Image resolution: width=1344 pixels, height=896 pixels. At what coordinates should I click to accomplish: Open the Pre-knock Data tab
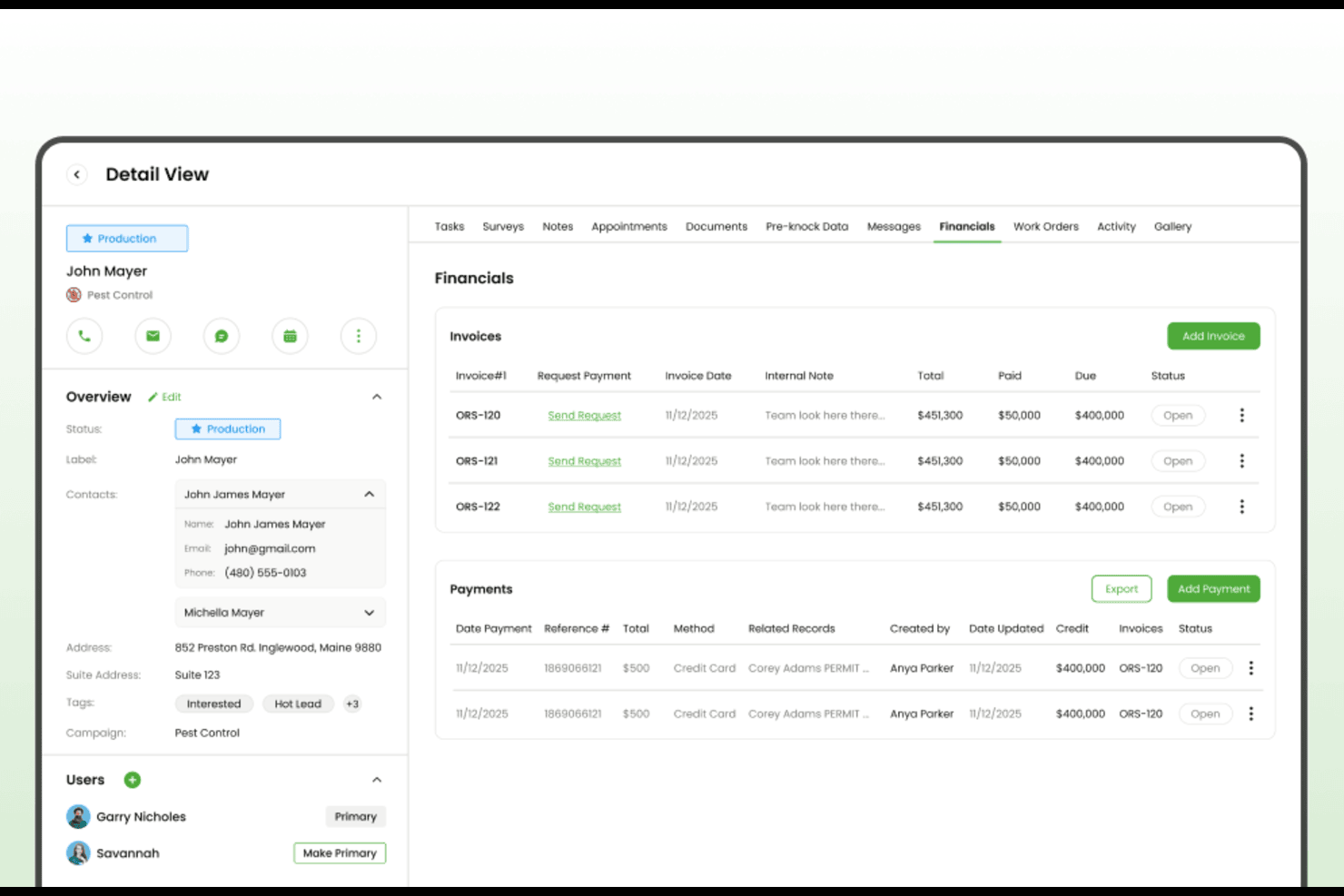[807, 227]
